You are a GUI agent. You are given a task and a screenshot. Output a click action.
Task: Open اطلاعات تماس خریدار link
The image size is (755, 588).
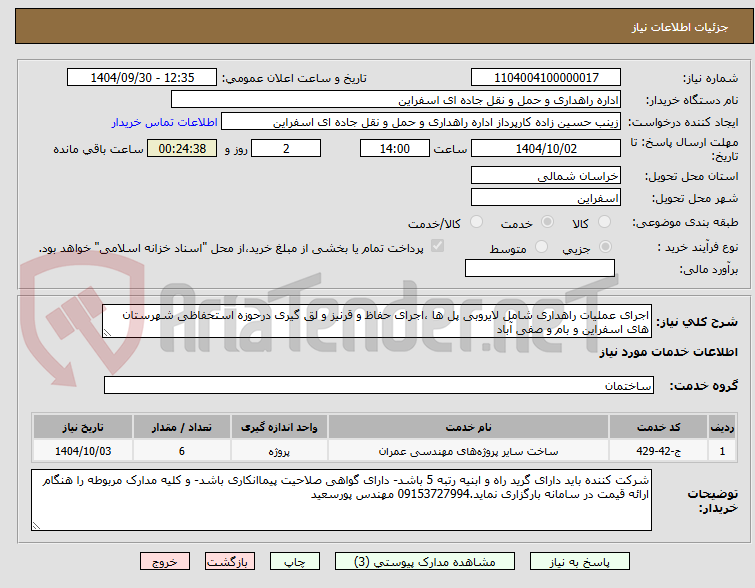(x=165, y=122)
